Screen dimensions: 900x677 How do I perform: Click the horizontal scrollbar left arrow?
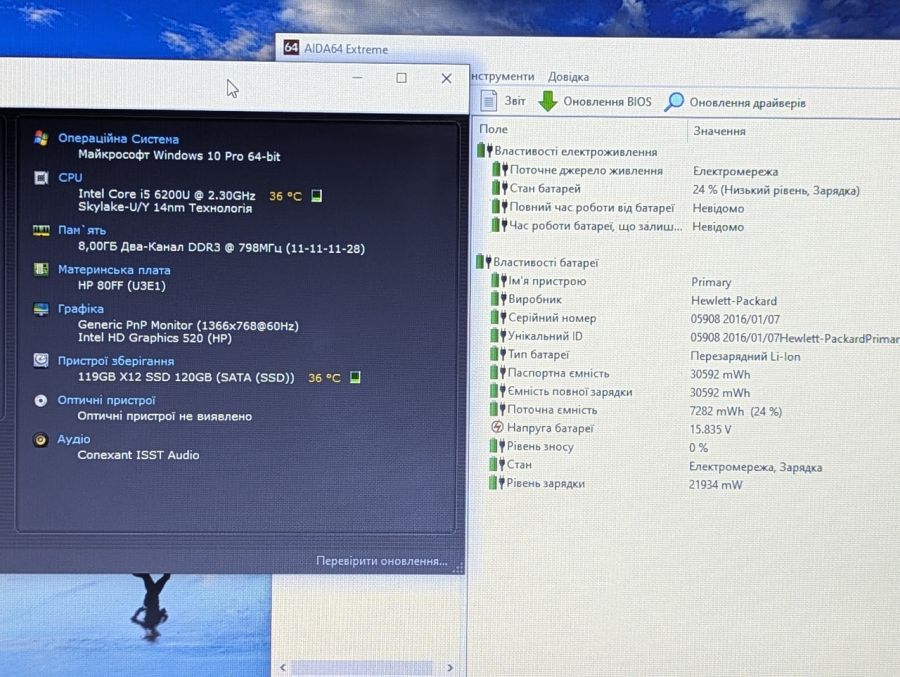point(283,667)
